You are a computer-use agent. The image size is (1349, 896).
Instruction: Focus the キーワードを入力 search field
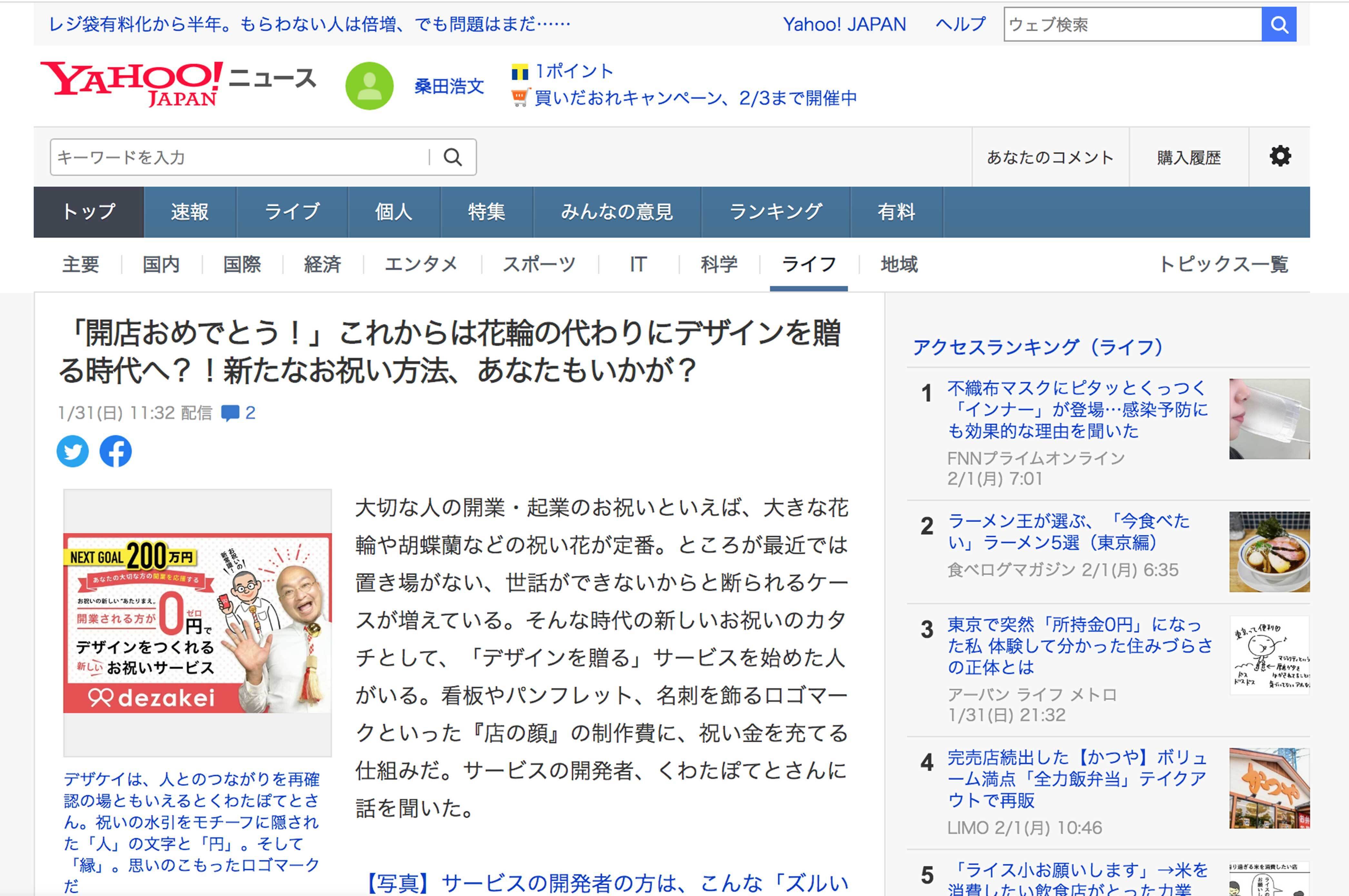tap(240, 157)
